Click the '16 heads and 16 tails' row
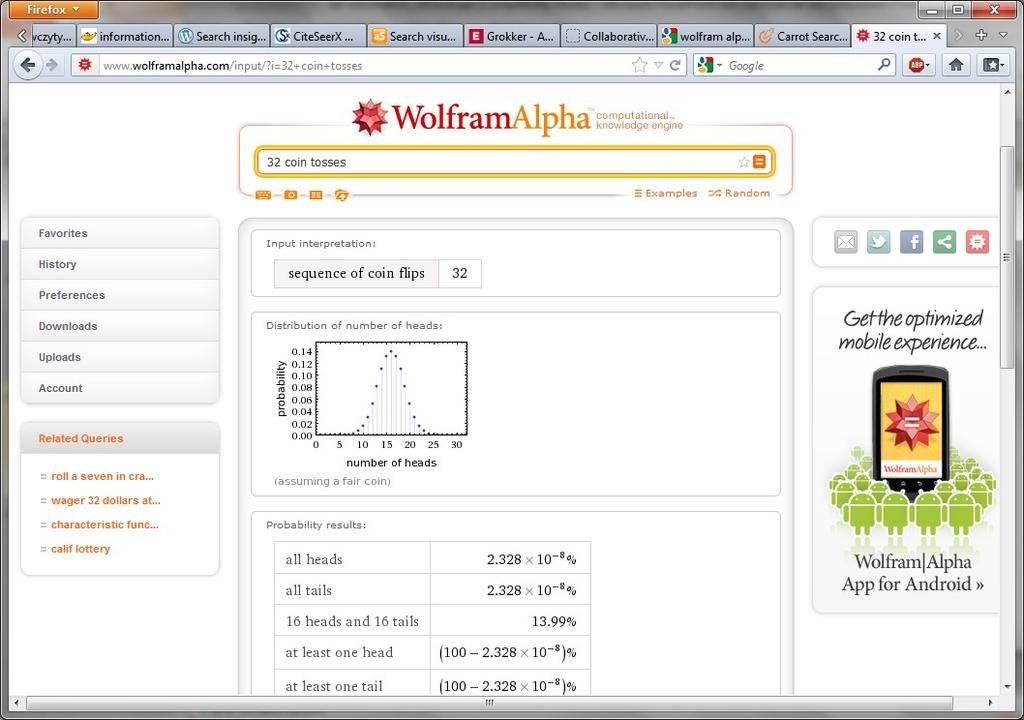The width and height of the screenshot is (1024, 720). coord(432,621)
